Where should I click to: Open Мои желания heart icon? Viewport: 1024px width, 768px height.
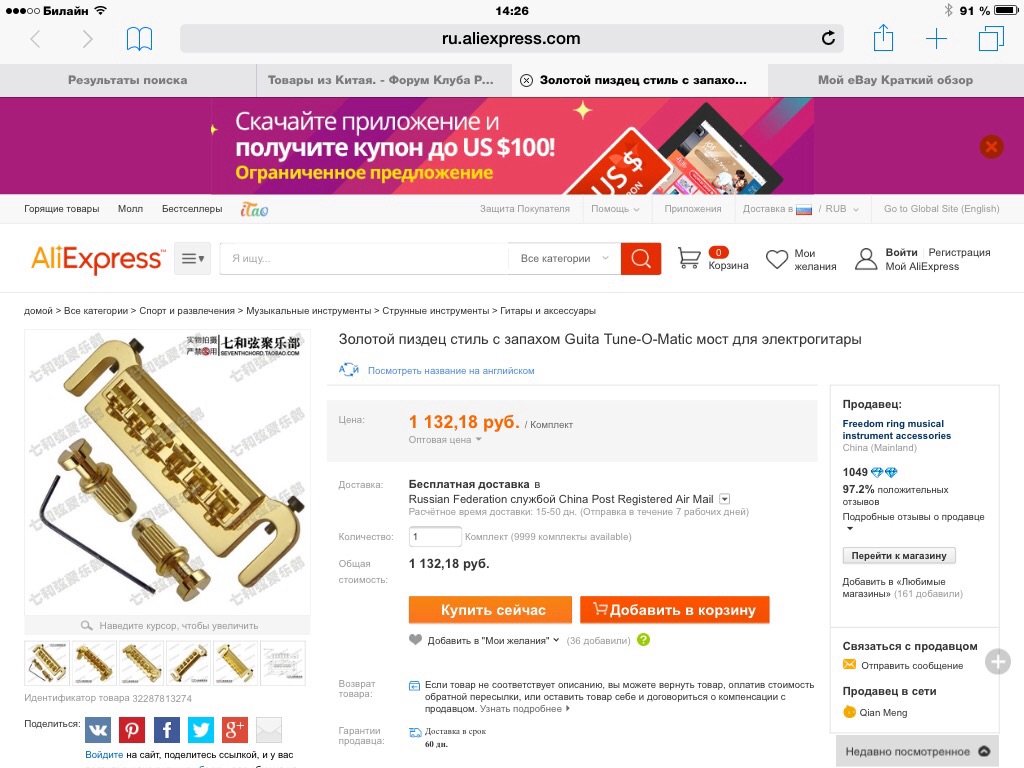(776, 259)
